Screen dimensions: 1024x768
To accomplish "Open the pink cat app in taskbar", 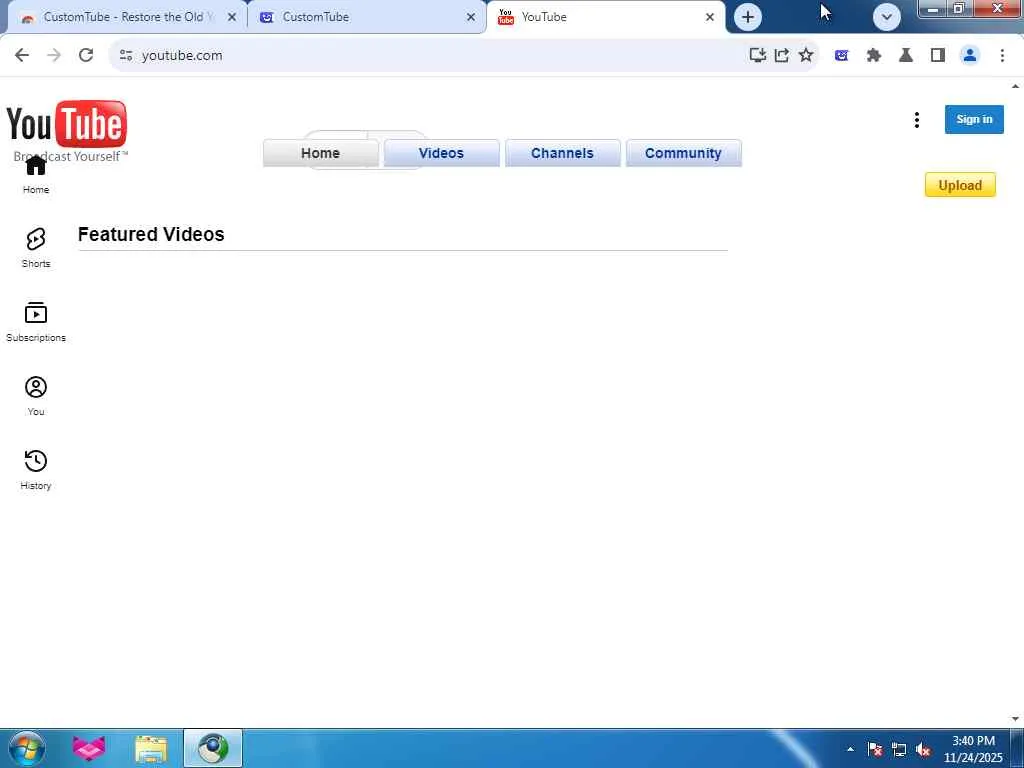I will 89,748.
